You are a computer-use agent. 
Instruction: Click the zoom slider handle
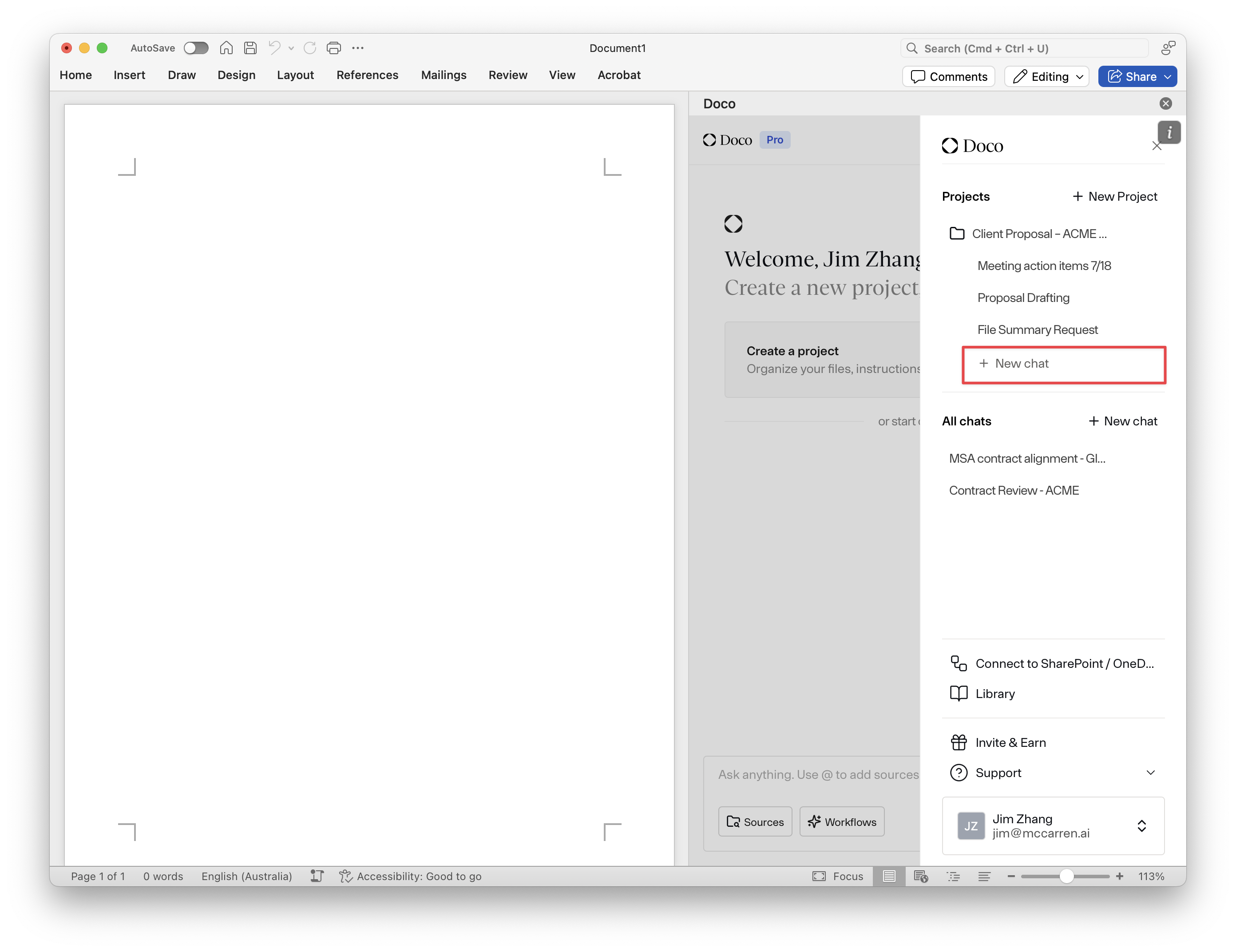1066,876
